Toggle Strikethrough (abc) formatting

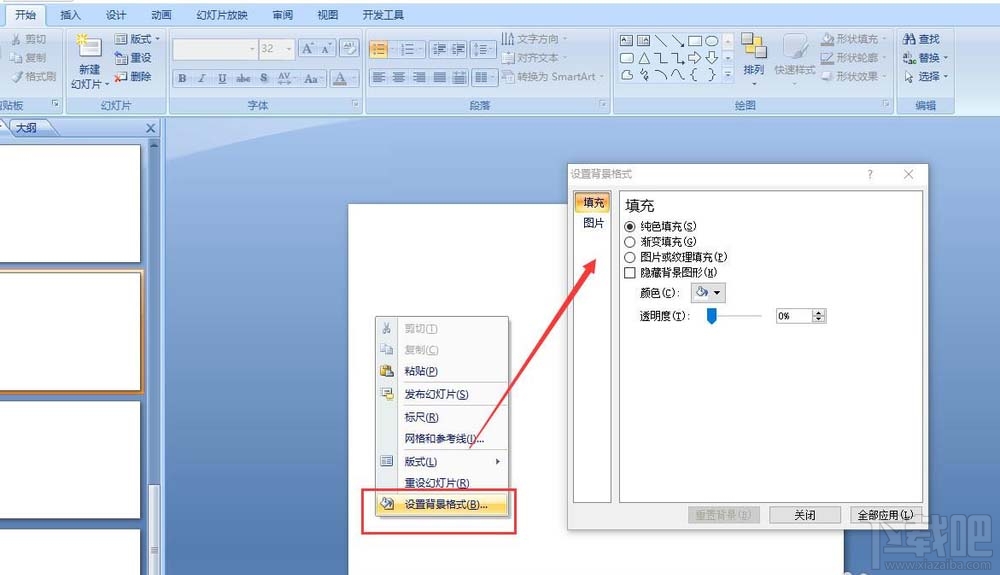[x=243, y=78]
